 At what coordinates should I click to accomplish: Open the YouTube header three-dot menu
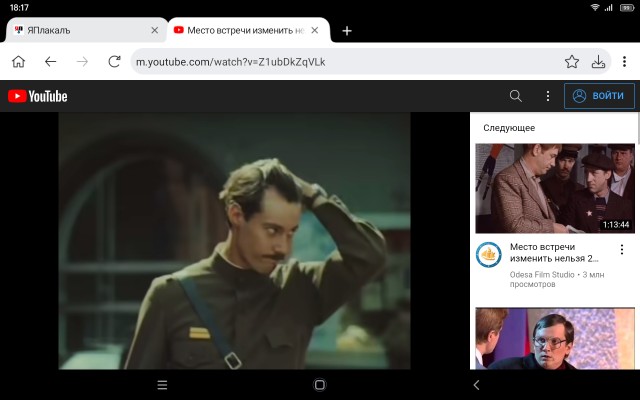coord(548,96)
